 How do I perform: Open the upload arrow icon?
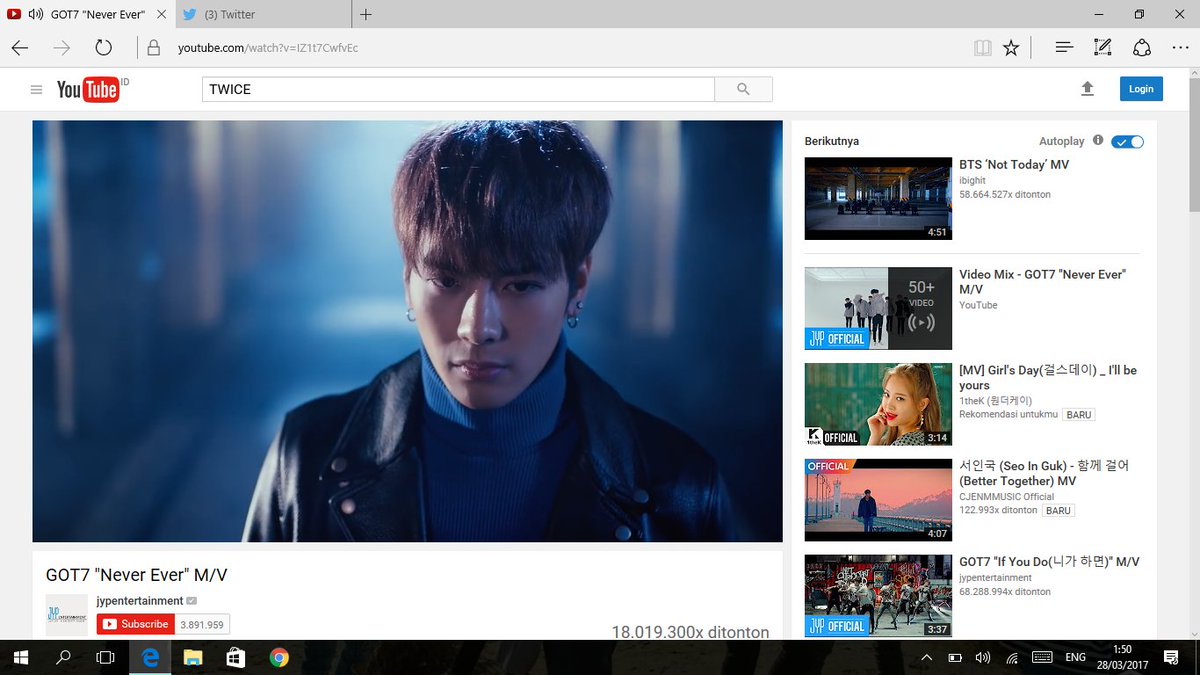(x=1087, y=89)
